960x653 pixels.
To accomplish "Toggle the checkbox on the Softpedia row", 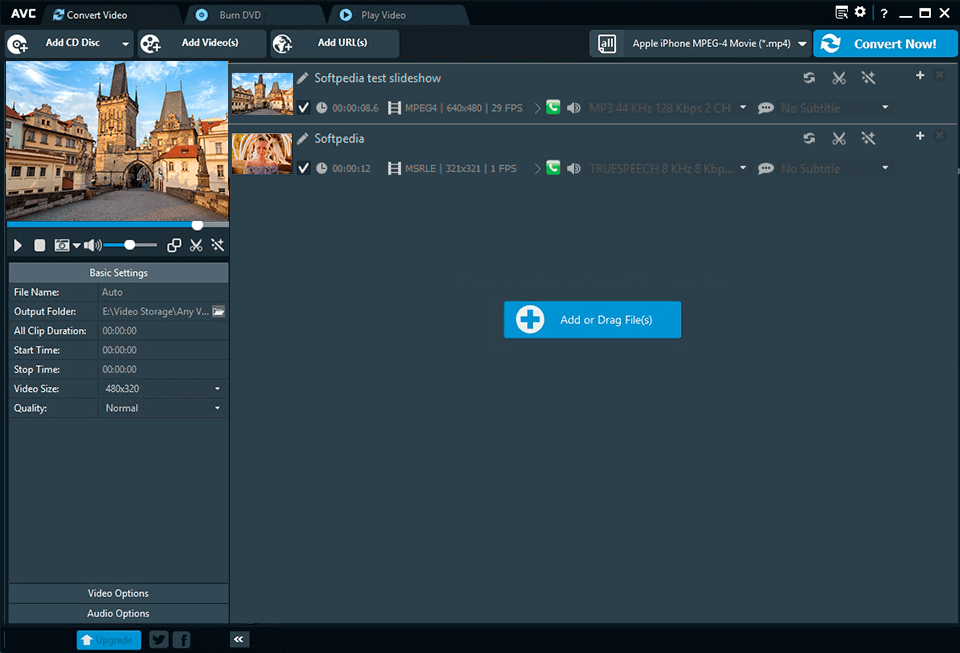I will click(x=304, y=168).
